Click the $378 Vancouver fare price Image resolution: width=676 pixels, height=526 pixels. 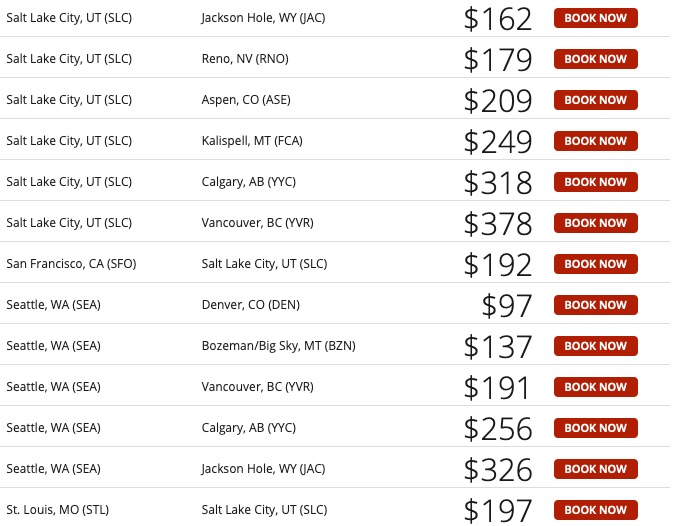(498, 223)
